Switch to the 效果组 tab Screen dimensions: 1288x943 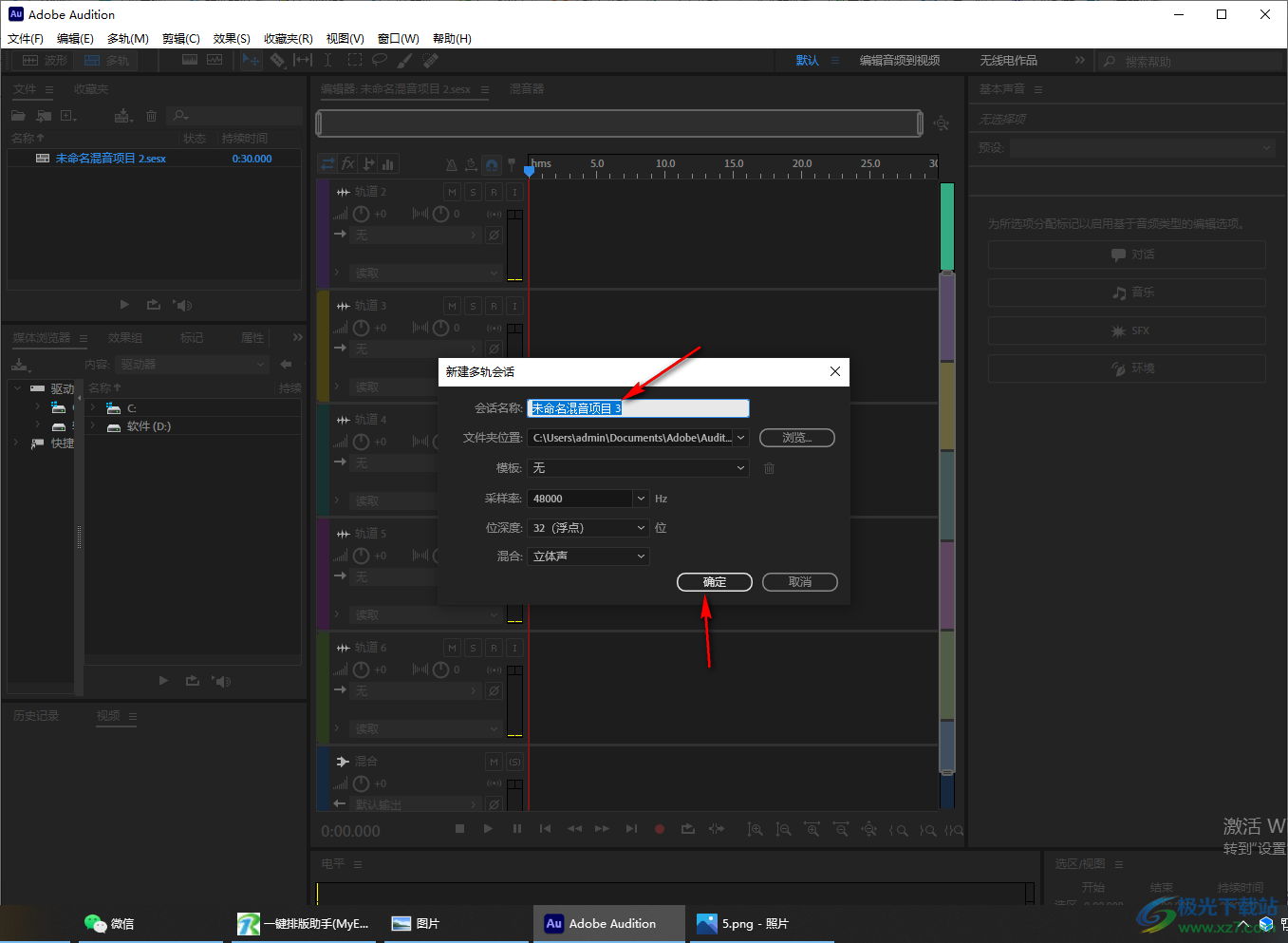point(125,338)
